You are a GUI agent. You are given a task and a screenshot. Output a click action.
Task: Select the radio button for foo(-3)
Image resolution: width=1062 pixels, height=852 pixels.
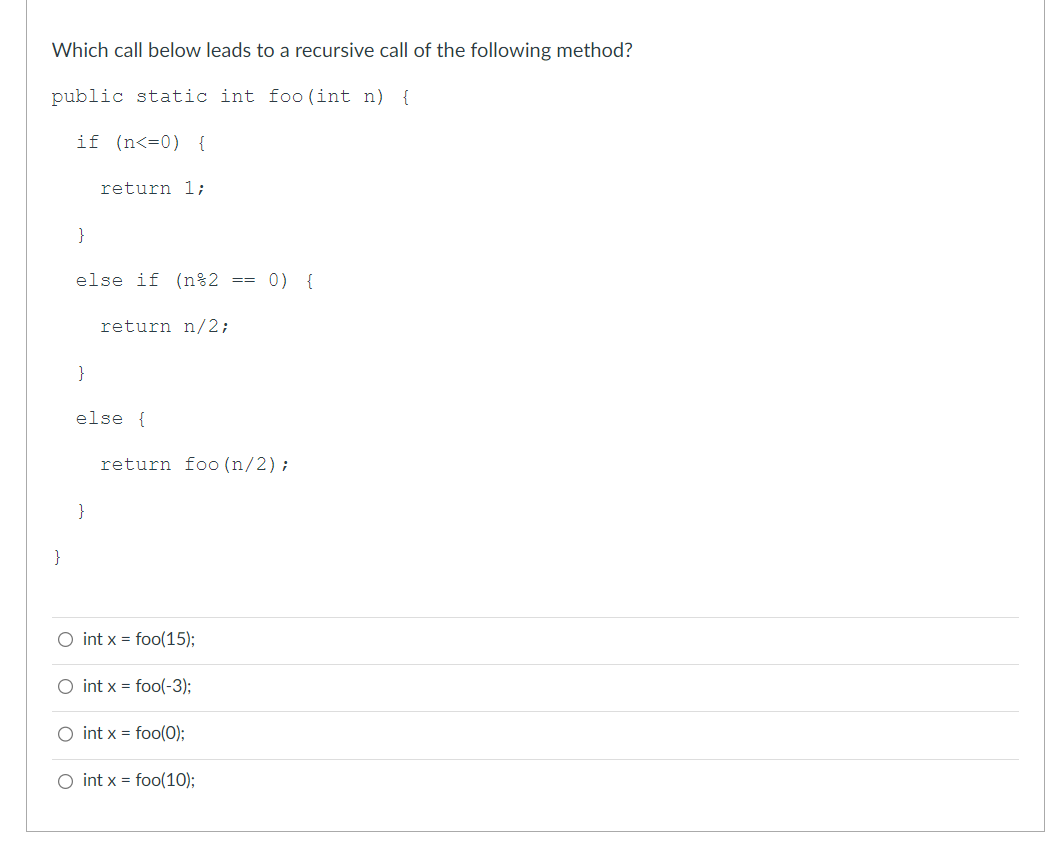(64, 686)
